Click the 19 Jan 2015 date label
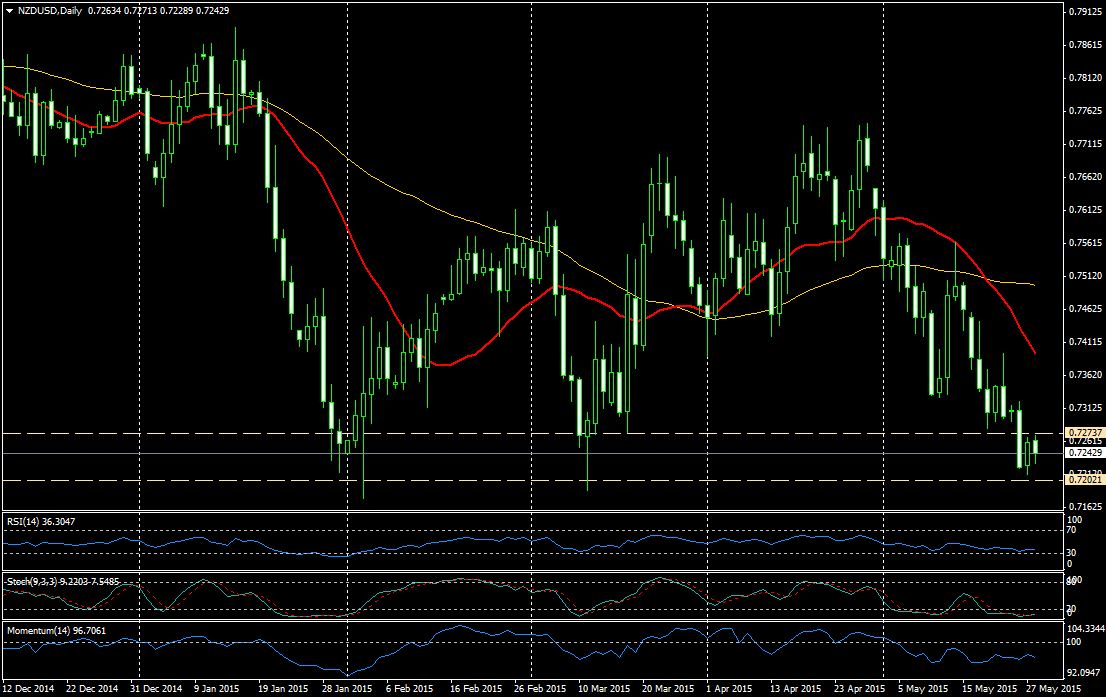This screenshot has width=1106, height=697. click(x=282, y=689)
